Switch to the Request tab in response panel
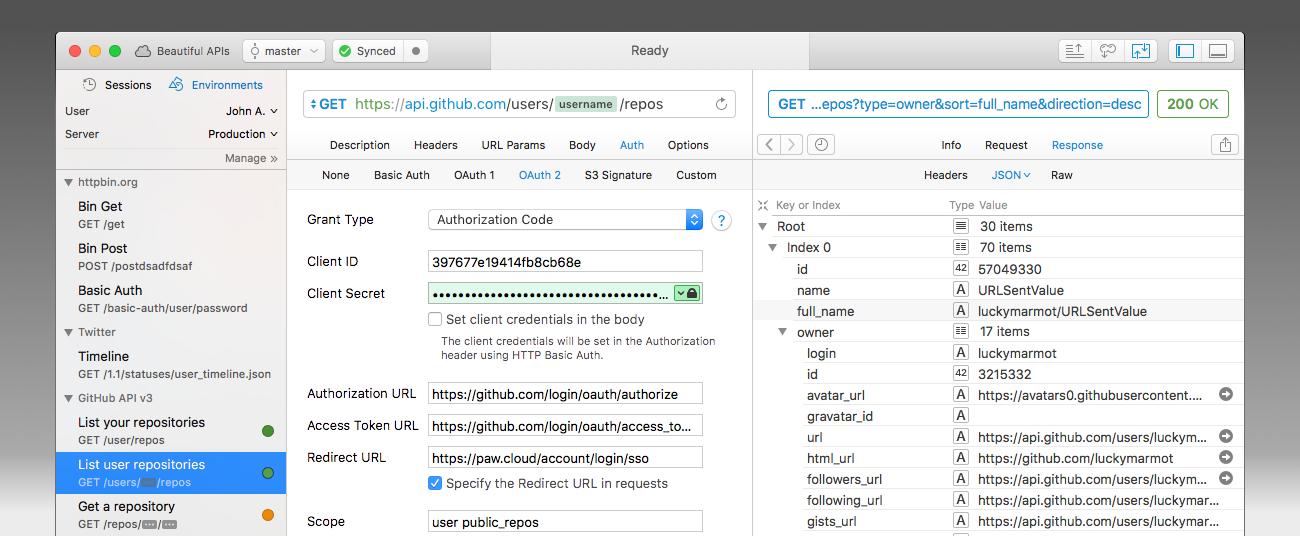 click(1006, 145)
